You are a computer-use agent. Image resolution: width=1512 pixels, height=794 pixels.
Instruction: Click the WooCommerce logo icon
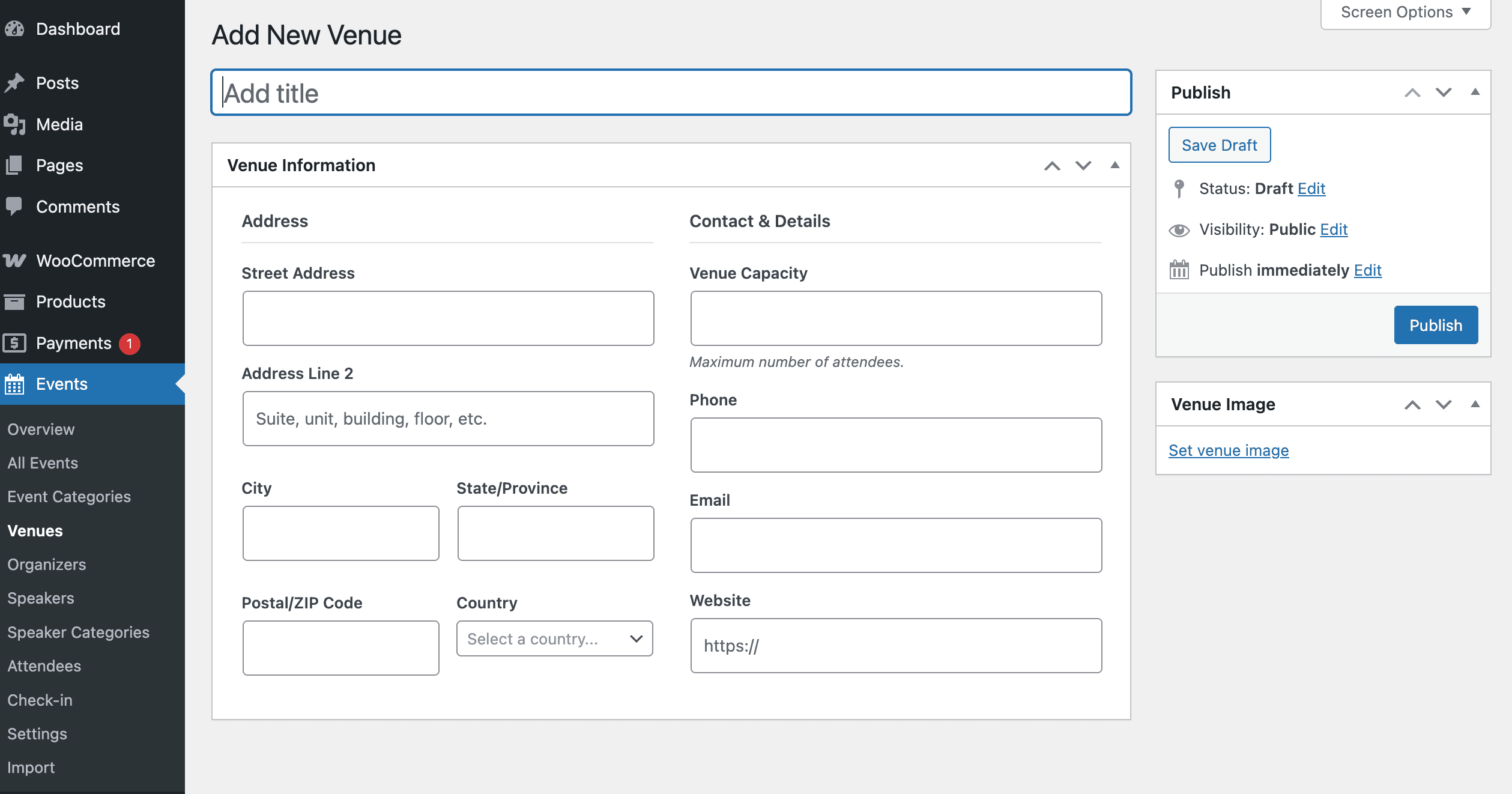[x=14, y=261]
